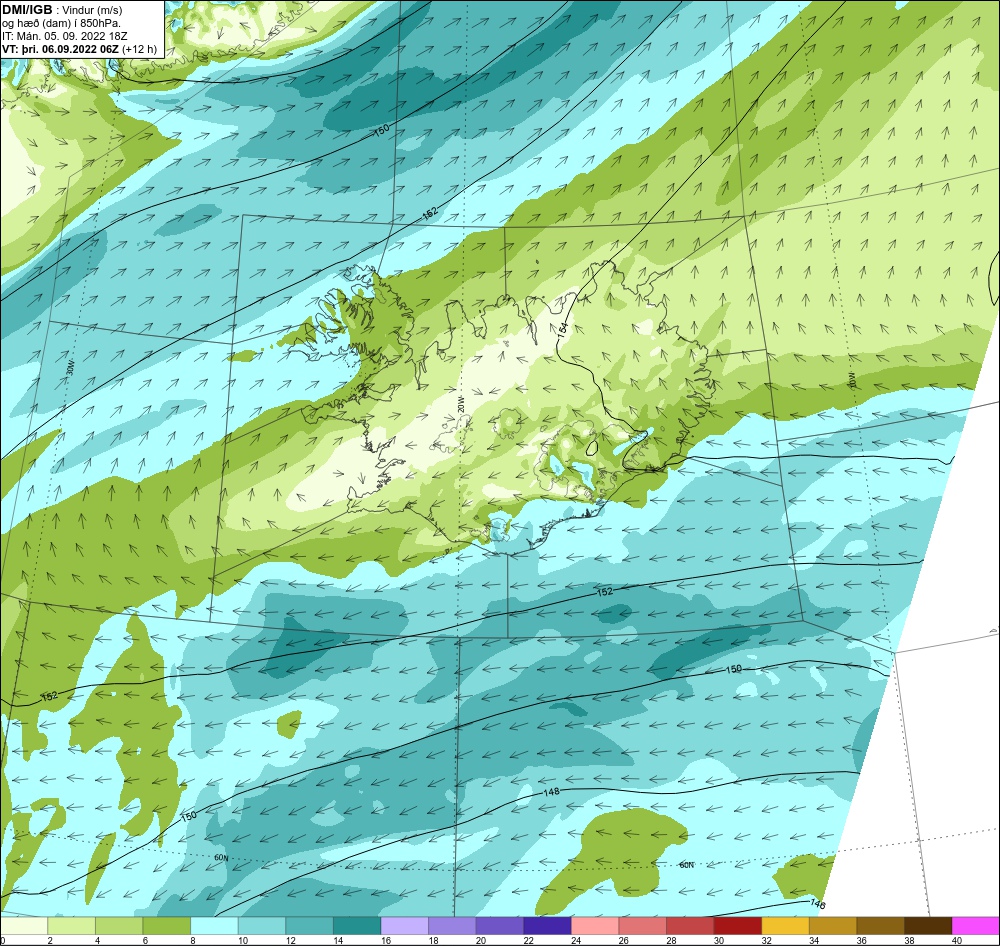Click the salmon 26–28 m/s legend swatch
The image size is (1000, 946).
click(642, 926)
